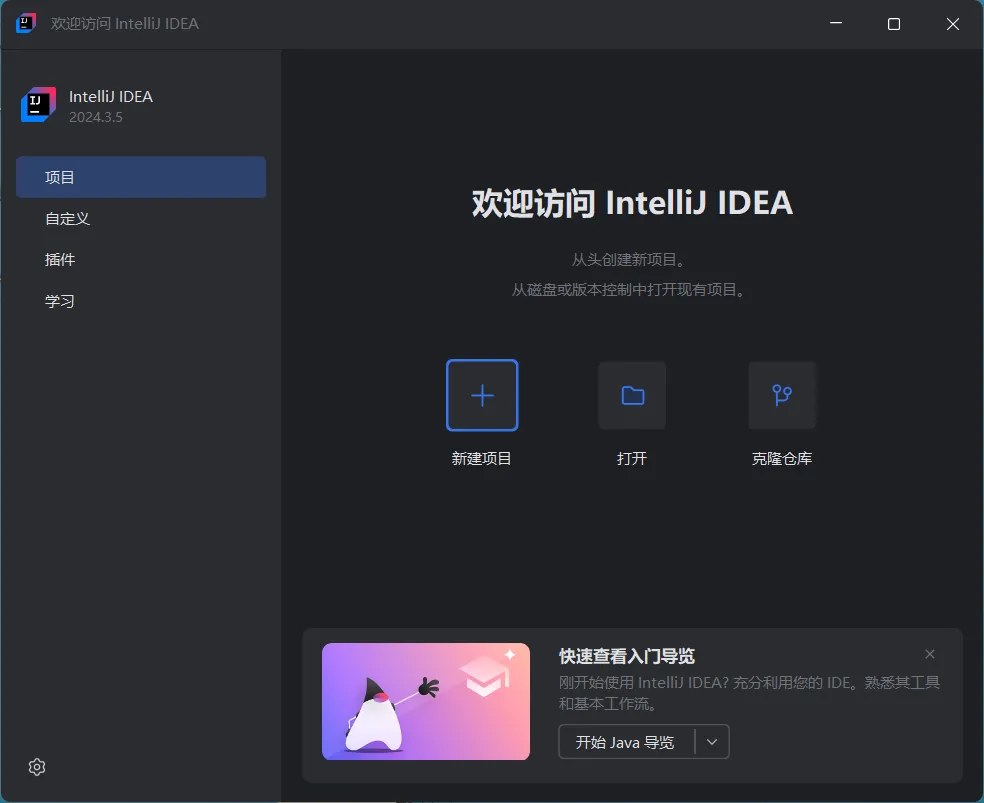Click the New Project plus icon

point(482,395)
